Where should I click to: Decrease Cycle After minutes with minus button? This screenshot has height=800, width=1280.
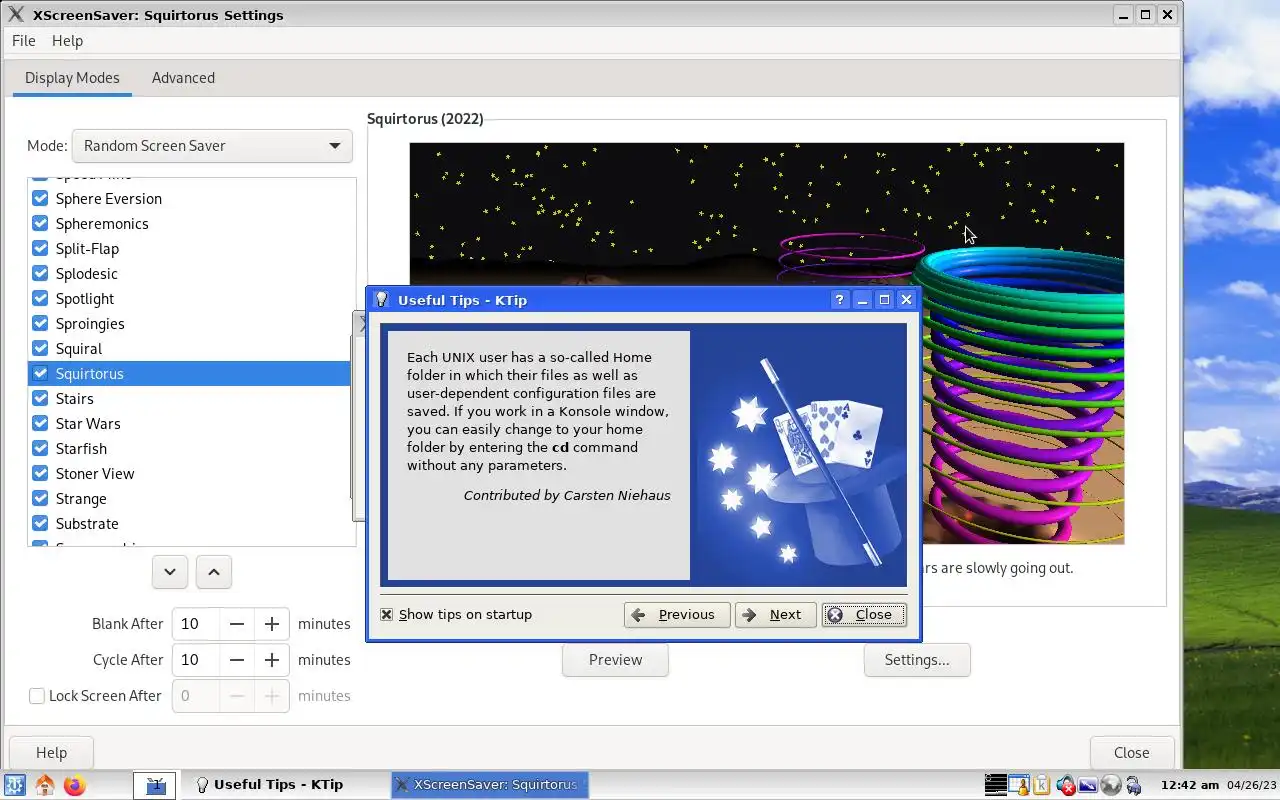237,660
